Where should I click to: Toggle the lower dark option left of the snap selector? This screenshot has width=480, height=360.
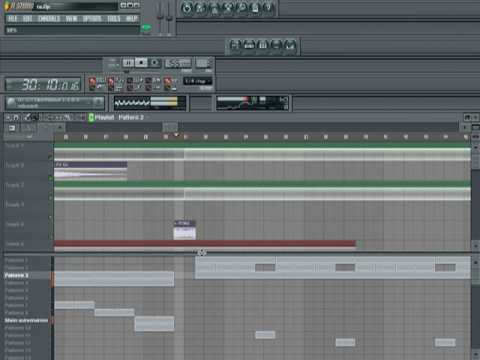pyautogui.click(x=148, y=87)
